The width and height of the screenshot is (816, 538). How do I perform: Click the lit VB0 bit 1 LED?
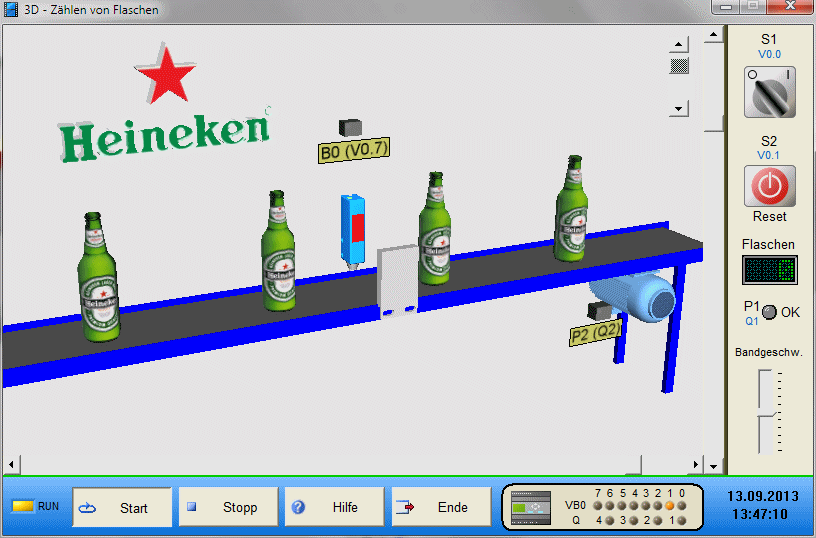click(670, 505)
